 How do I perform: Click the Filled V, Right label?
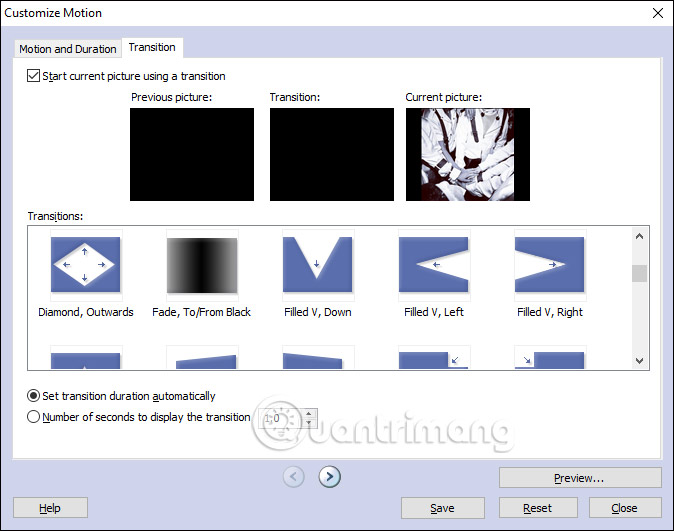tap(550, 312)
